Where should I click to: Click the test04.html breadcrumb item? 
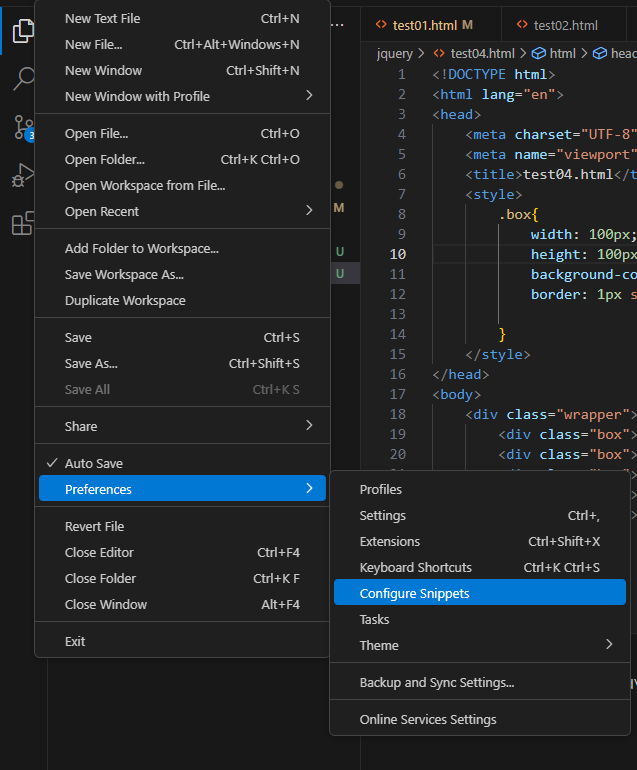tap(482, 54)
